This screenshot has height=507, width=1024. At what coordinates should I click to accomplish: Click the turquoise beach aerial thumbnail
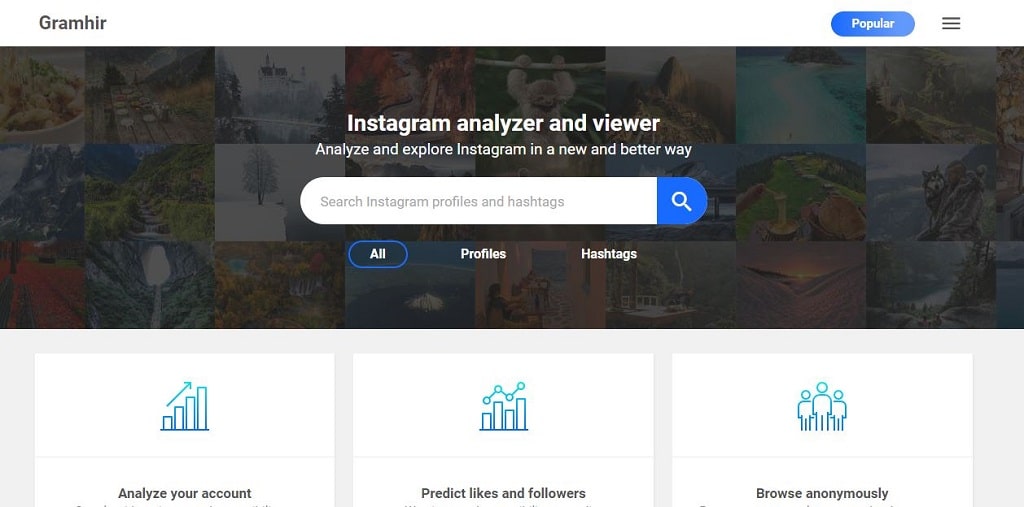click(x=801, y=95)
